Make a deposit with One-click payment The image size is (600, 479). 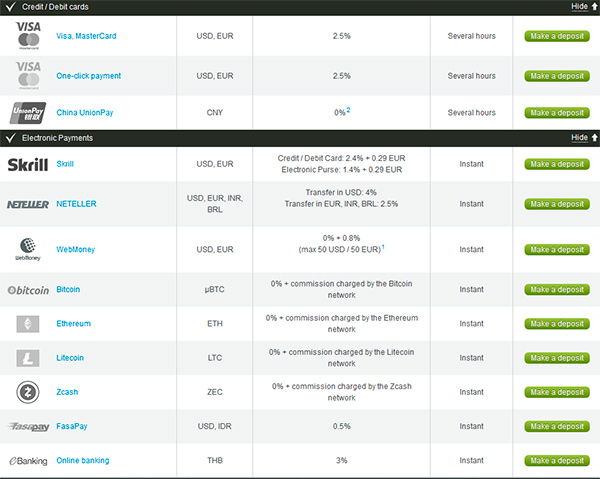tap(557, 76)
